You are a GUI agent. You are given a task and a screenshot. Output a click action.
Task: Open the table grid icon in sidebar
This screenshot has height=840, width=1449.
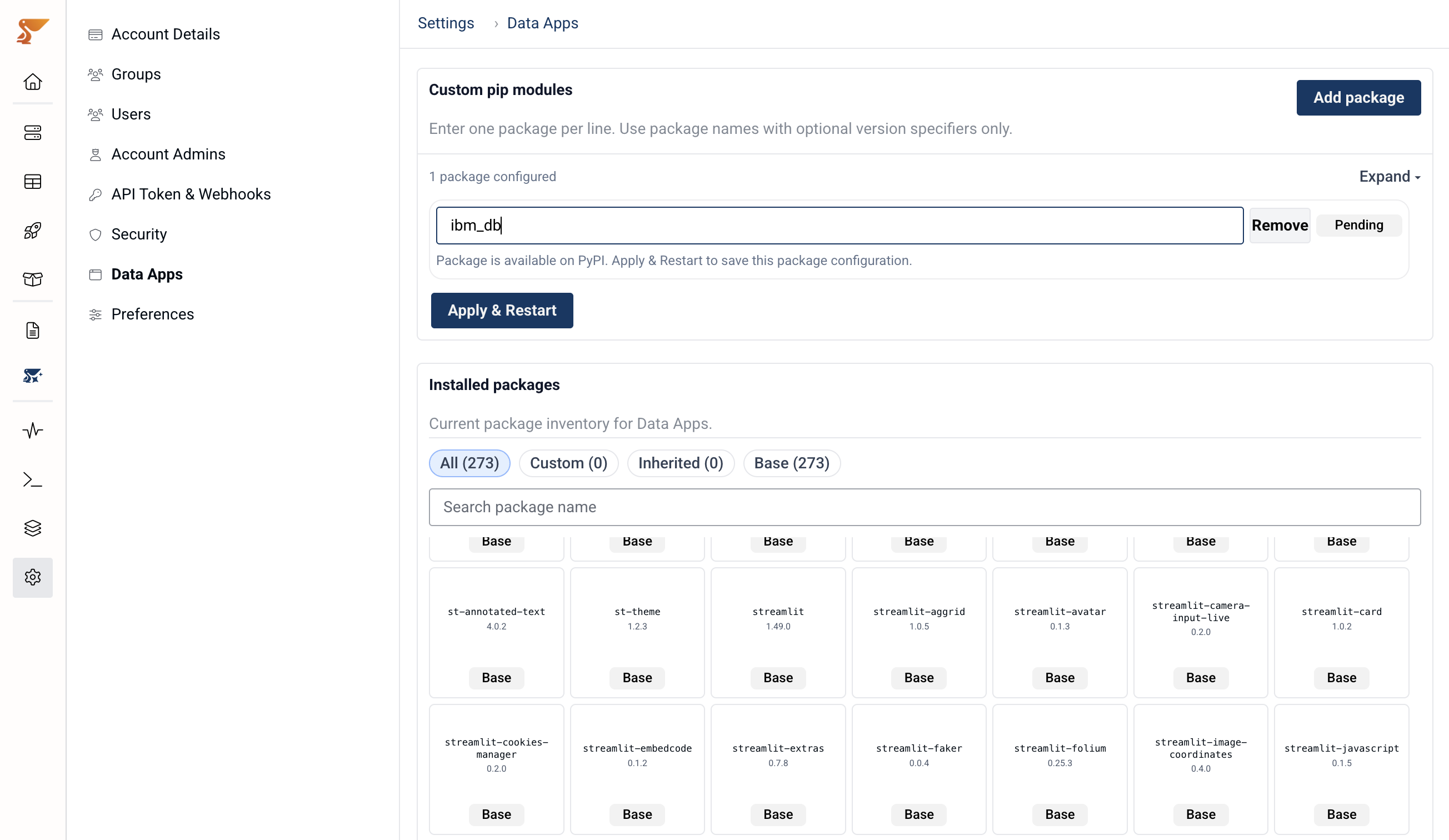(x=33, y=182)
